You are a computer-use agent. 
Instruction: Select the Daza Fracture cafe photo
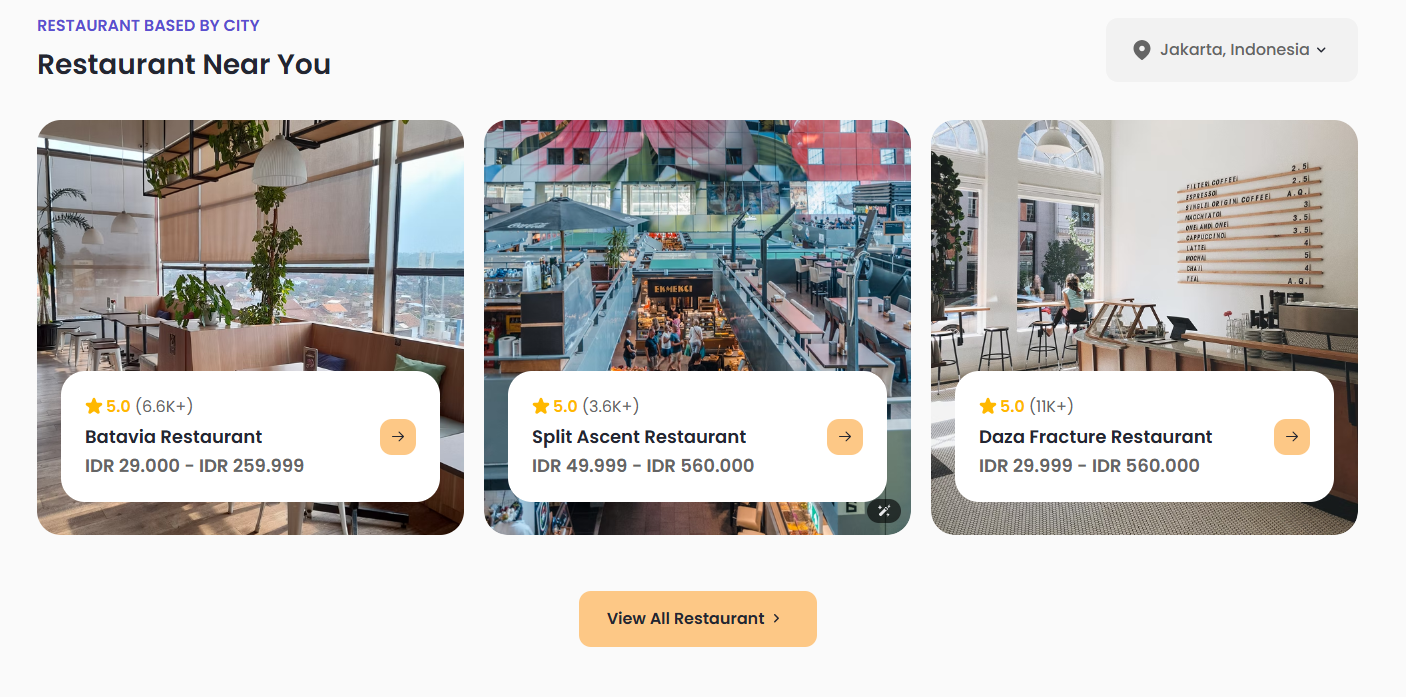tap(1144, 245)
